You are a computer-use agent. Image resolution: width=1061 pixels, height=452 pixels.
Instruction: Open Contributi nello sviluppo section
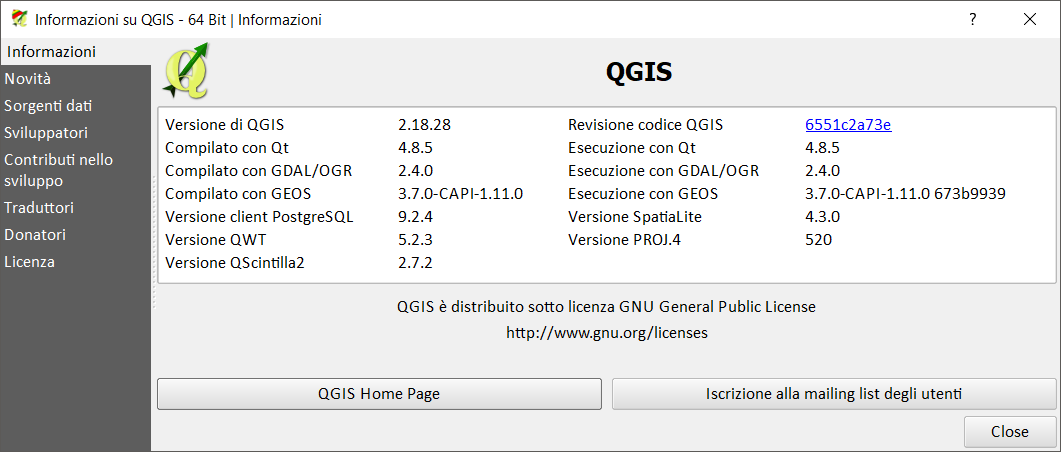coord(58,170)
